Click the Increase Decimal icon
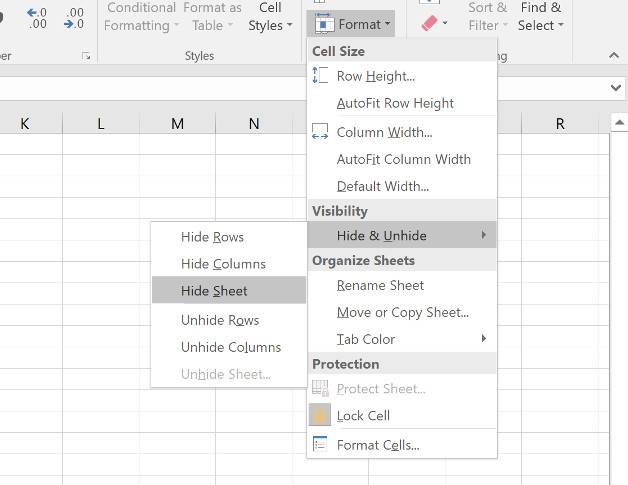Screen dimensions: 628x485 pos(37,18)
